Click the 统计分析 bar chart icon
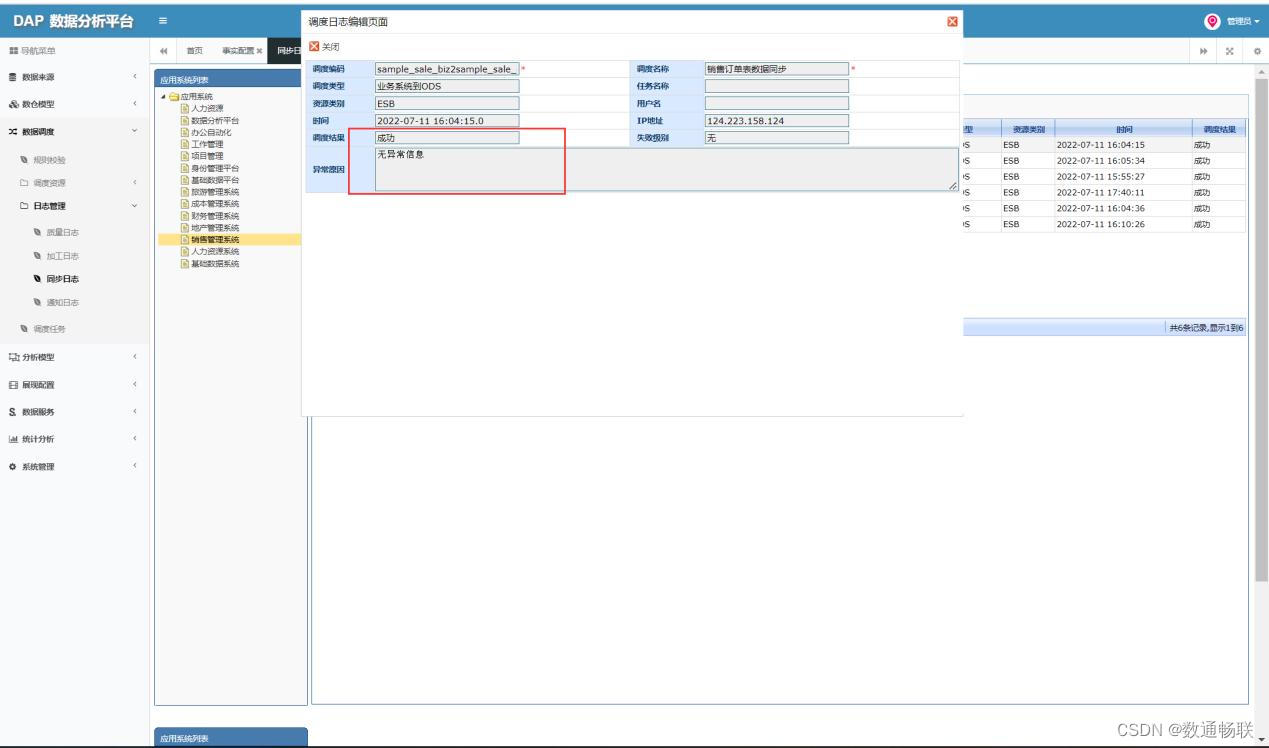The width and height of the screenshot is (1269, 748). (13, 438)
